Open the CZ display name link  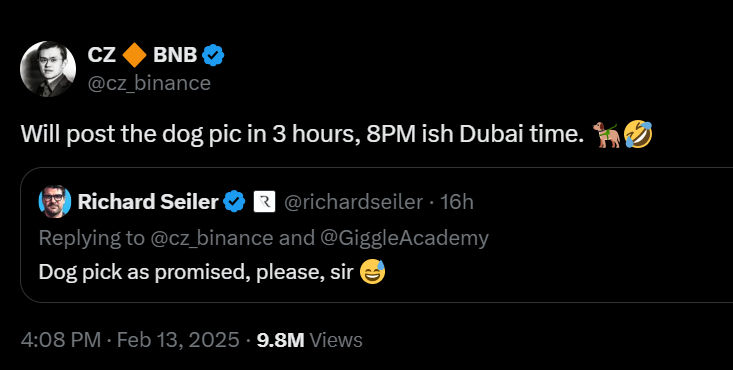[x=101, y=55]
